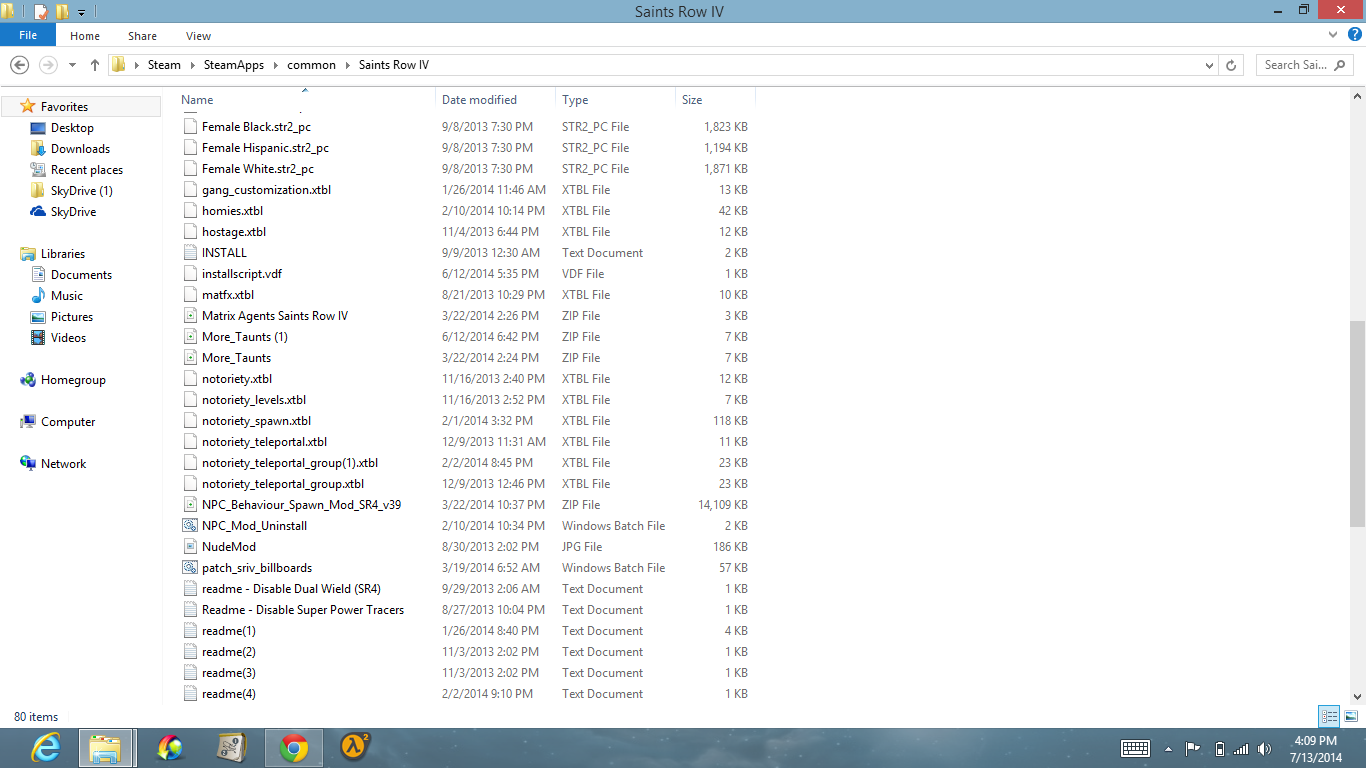Select Network in navigation pane
Image resolution: width=1366 pixels, height=768 pixels.
coord(63,464)
